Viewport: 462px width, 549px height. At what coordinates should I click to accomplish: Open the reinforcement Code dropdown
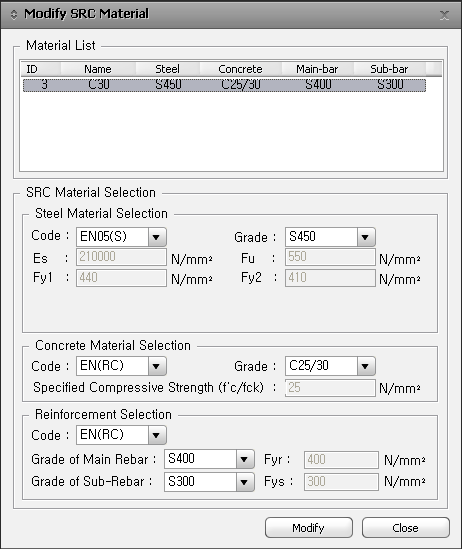click(x=121, y=435)
